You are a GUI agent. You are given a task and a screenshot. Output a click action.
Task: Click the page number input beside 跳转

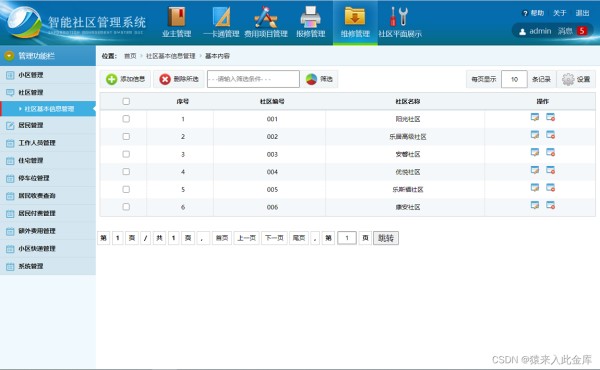click(347, 238)
